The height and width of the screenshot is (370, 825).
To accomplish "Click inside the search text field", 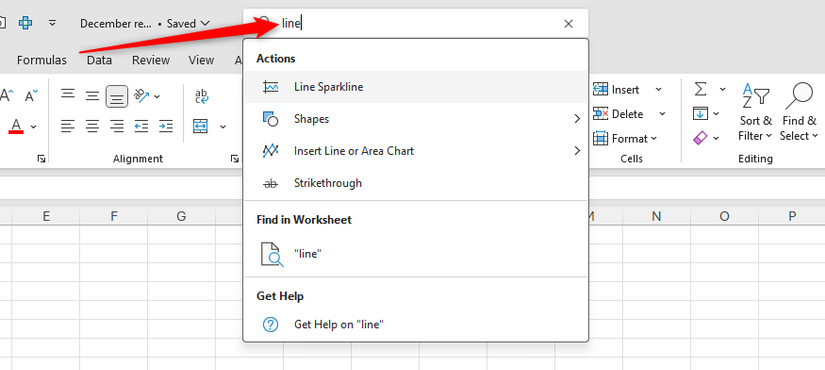I will pyautogui.click(x=416, y=24).
